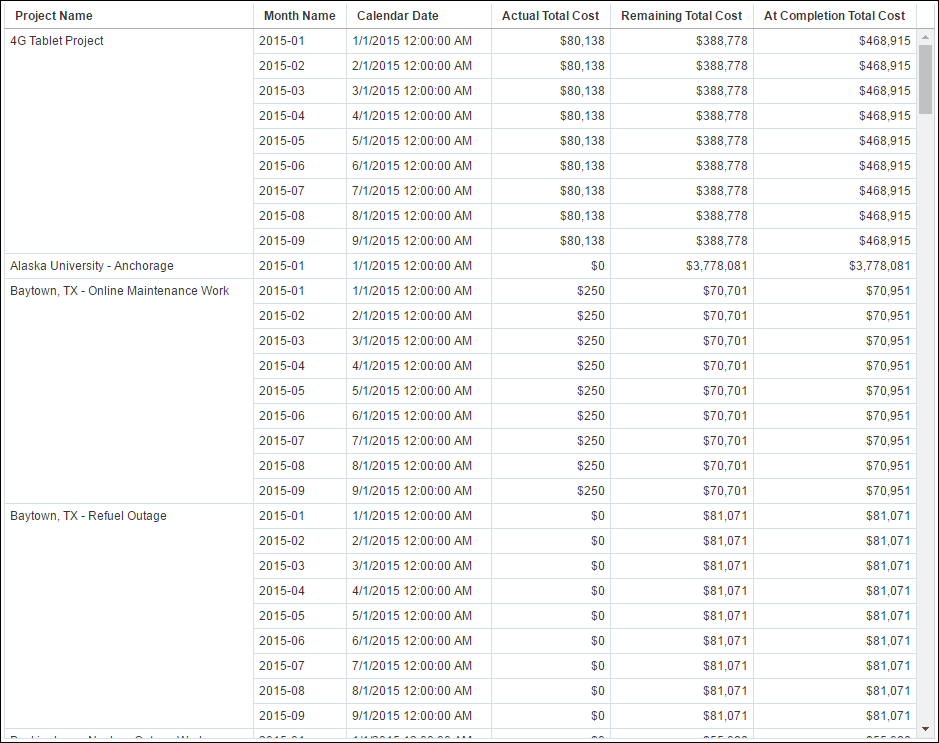Open the 4G Tablet Project record
Viewport: 939px width, 743px height.
click(x=55, y=41)
